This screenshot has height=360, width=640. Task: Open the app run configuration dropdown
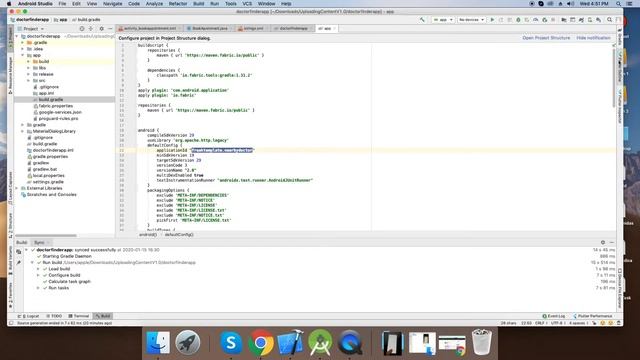443,20
